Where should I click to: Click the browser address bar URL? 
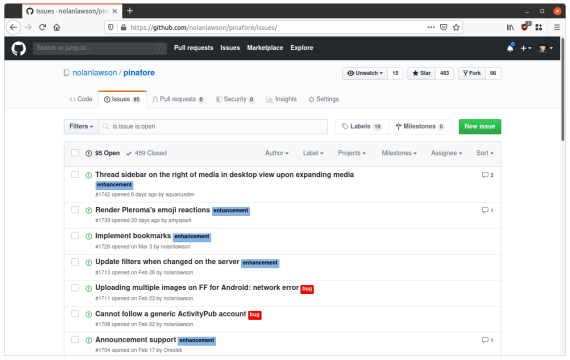coord(204,28)
